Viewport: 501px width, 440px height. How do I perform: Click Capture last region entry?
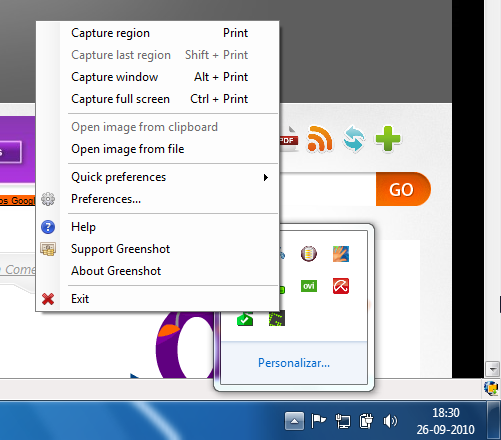coord(157,55)
